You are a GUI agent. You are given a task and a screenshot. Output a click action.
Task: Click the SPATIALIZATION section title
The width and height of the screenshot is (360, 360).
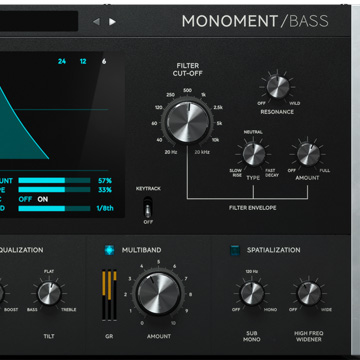click(274, 250)
